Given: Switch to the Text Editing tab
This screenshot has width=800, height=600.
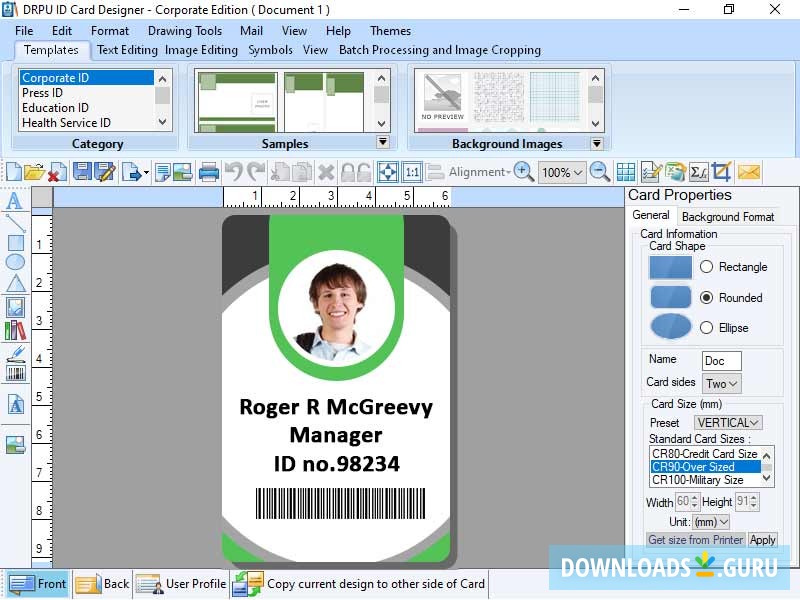Looking at the screenshot, I should point(127,49).
